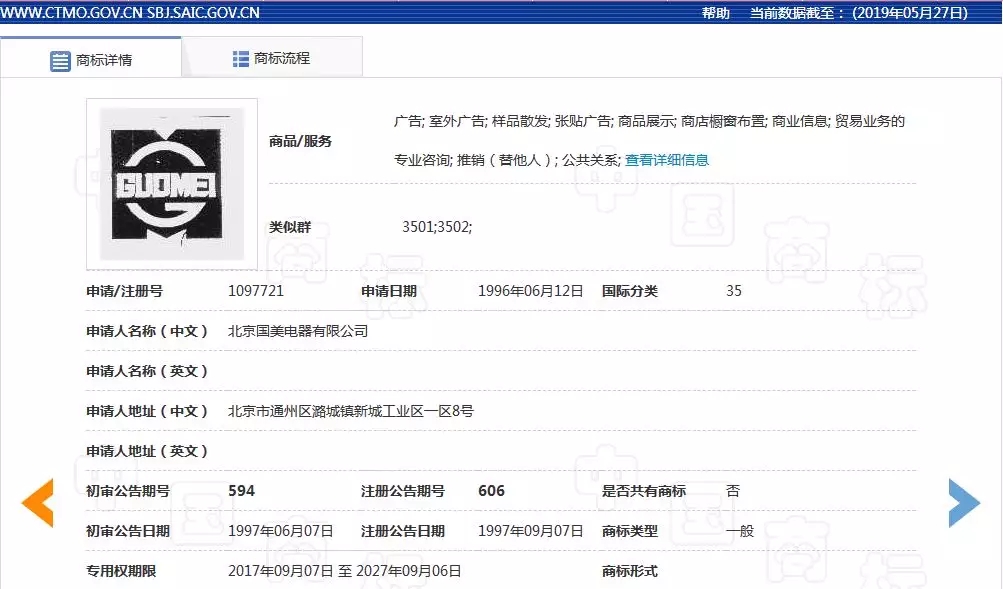
Task: Select registration announcement date 1997年09月07日
Action: pyautogui.click(x=531, y=531)
